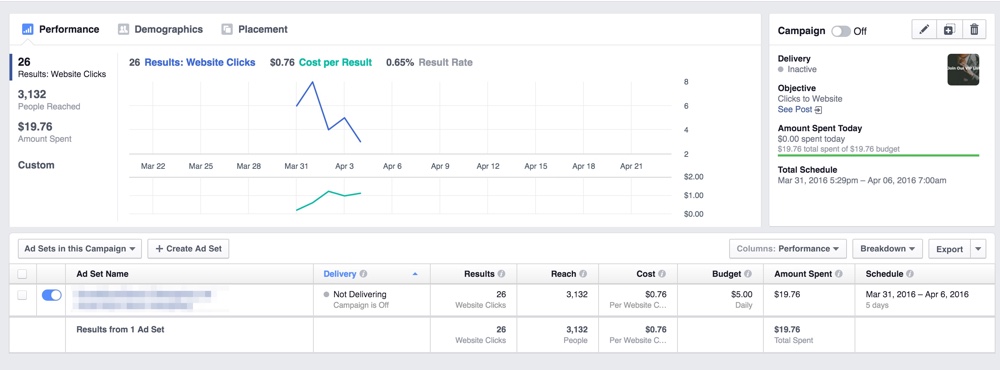
Task: Check the ad set row checkbox
Action: coord(22,295)
